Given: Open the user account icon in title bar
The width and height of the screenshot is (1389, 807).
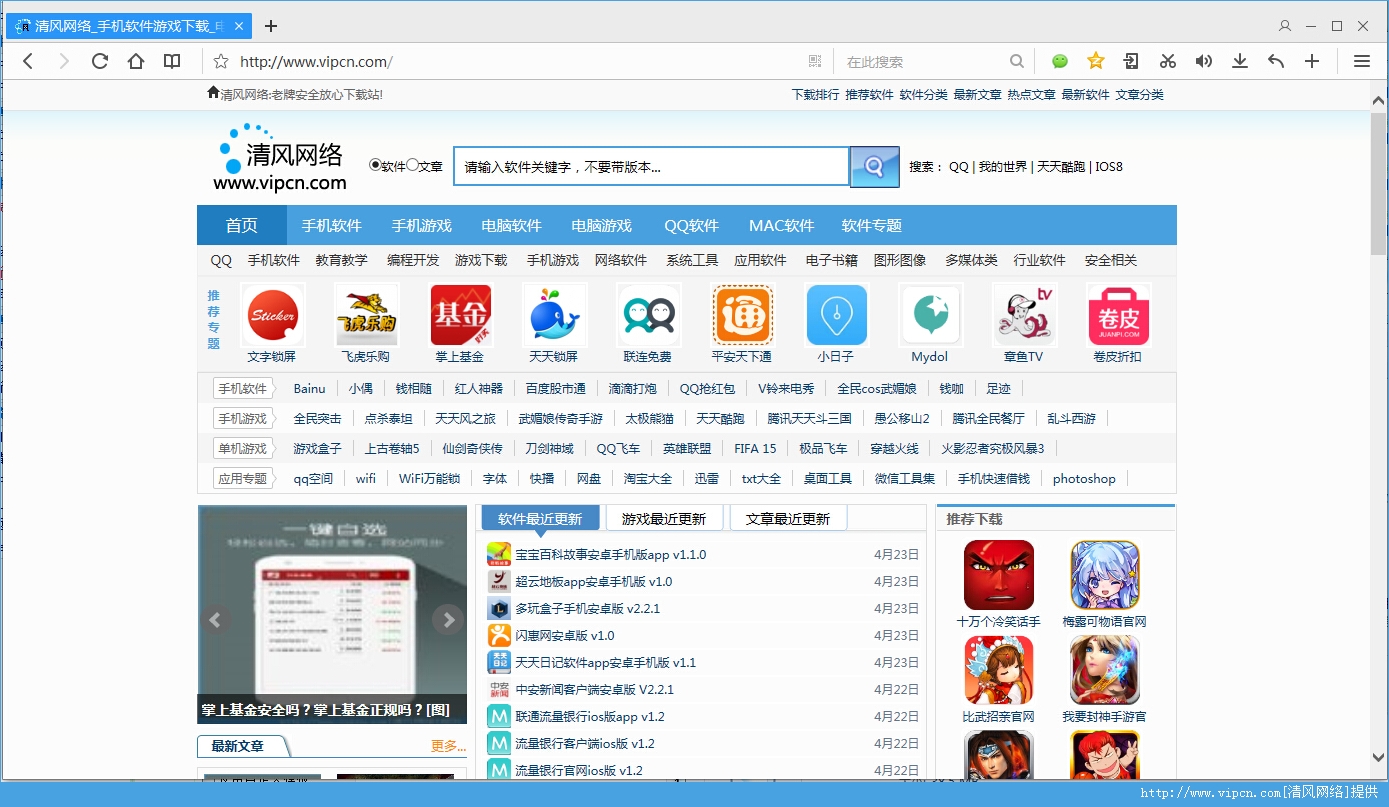Looking at the screenshot, I should (1286, 25).
